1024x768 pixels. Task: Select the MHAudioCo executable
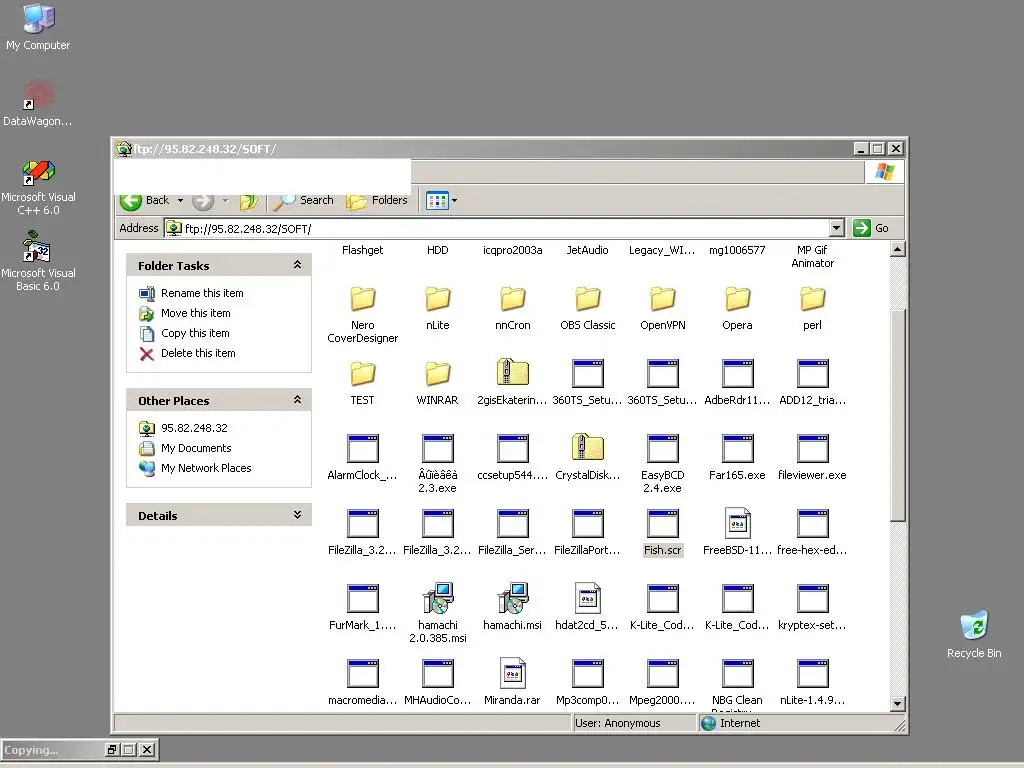(438, 683)
